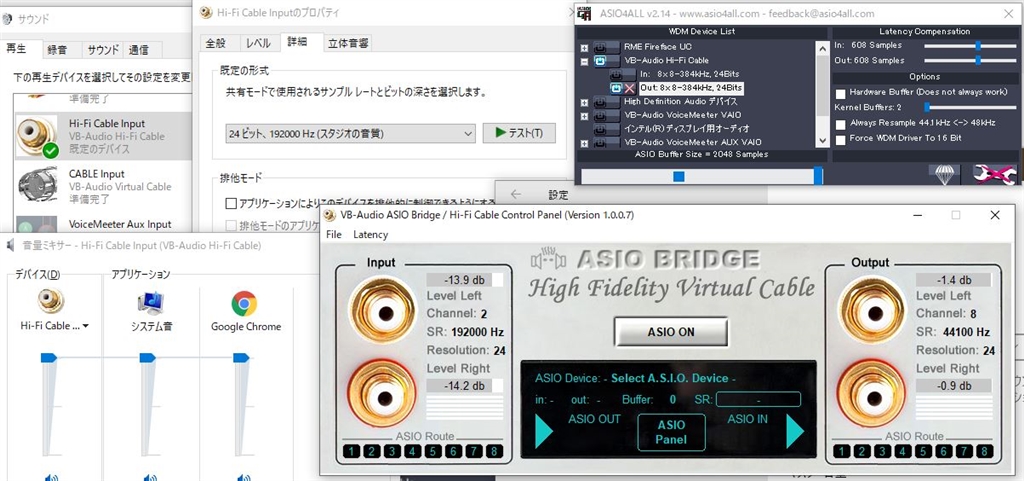
Task: Open the ASIO Panel button
Action: coord(671,432)
